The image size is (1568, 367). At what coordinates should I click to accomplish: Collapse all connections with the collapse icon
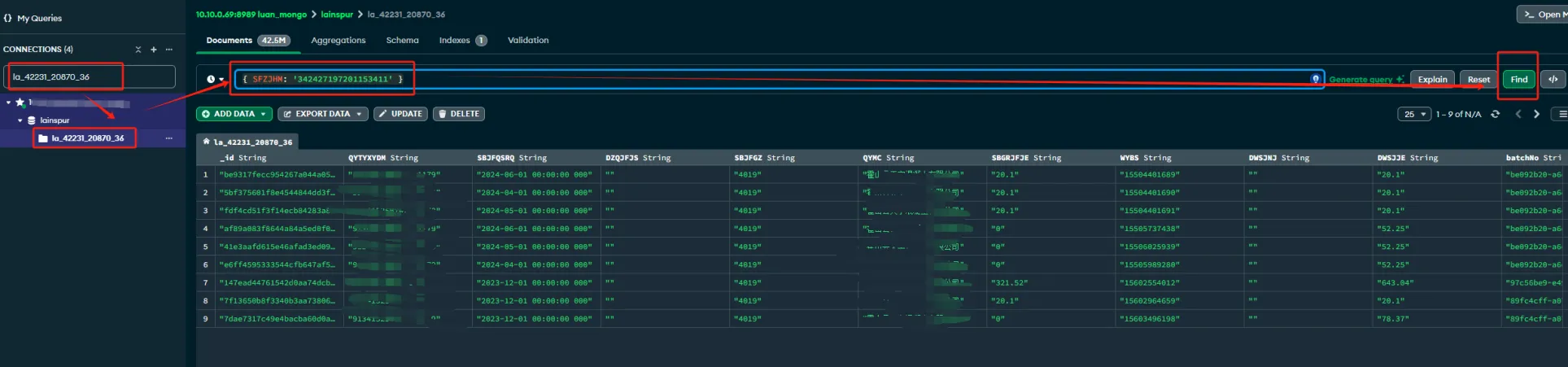click(138, 50)
